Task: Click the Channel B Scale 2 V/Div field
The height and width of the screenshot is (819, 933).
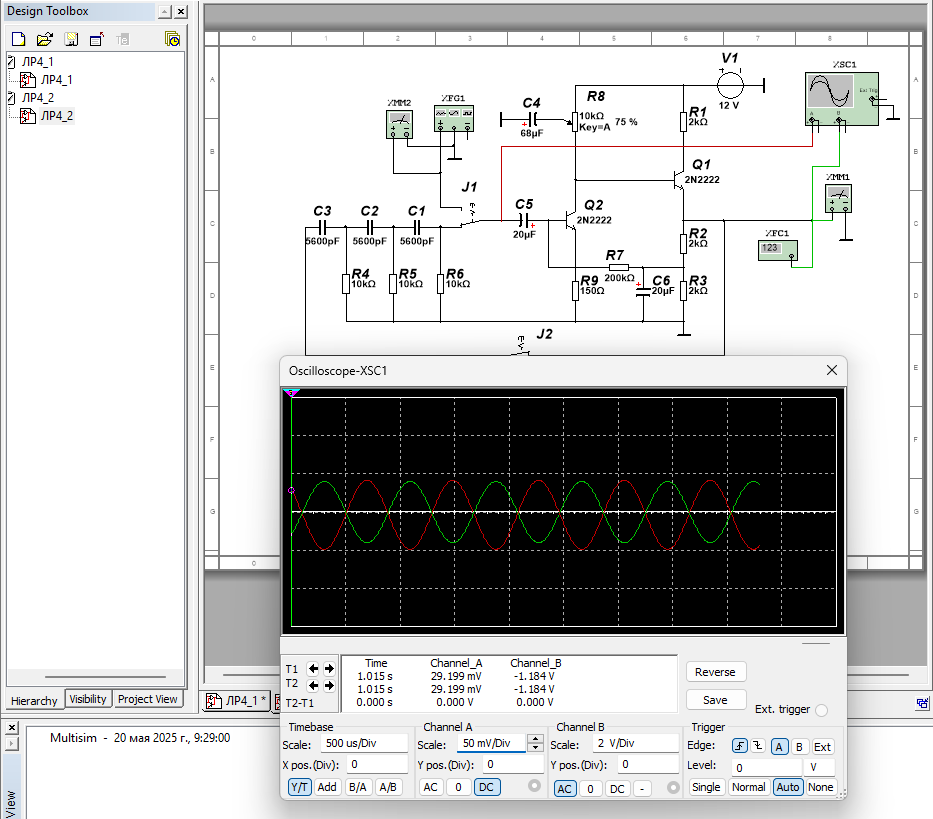Action: pyautogui.click(x=635, y=743)
